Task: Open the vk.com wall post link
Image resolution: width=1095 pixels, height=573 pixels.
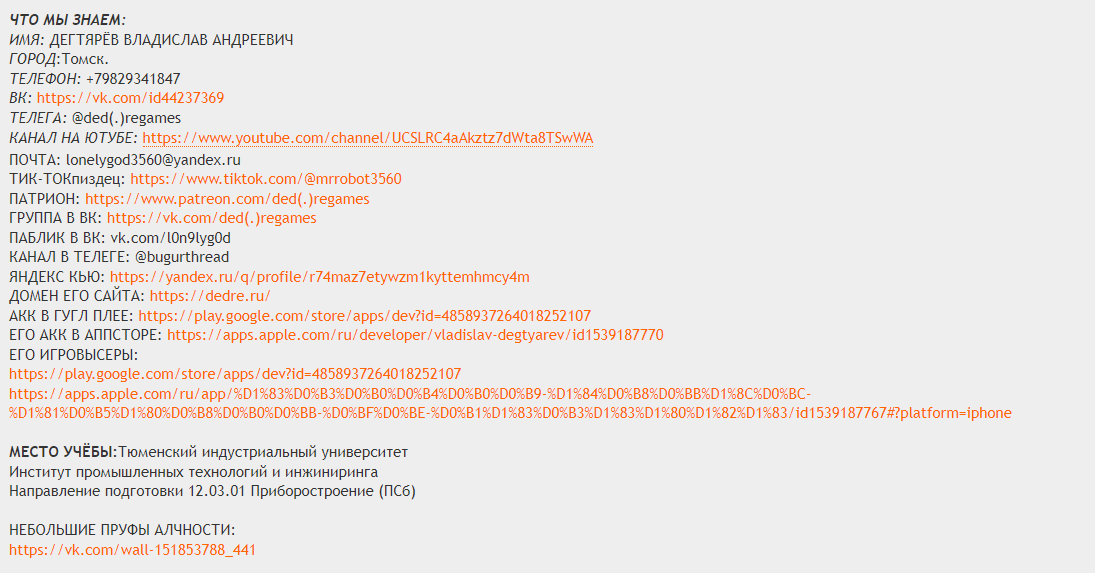Action: pos(132,549)
